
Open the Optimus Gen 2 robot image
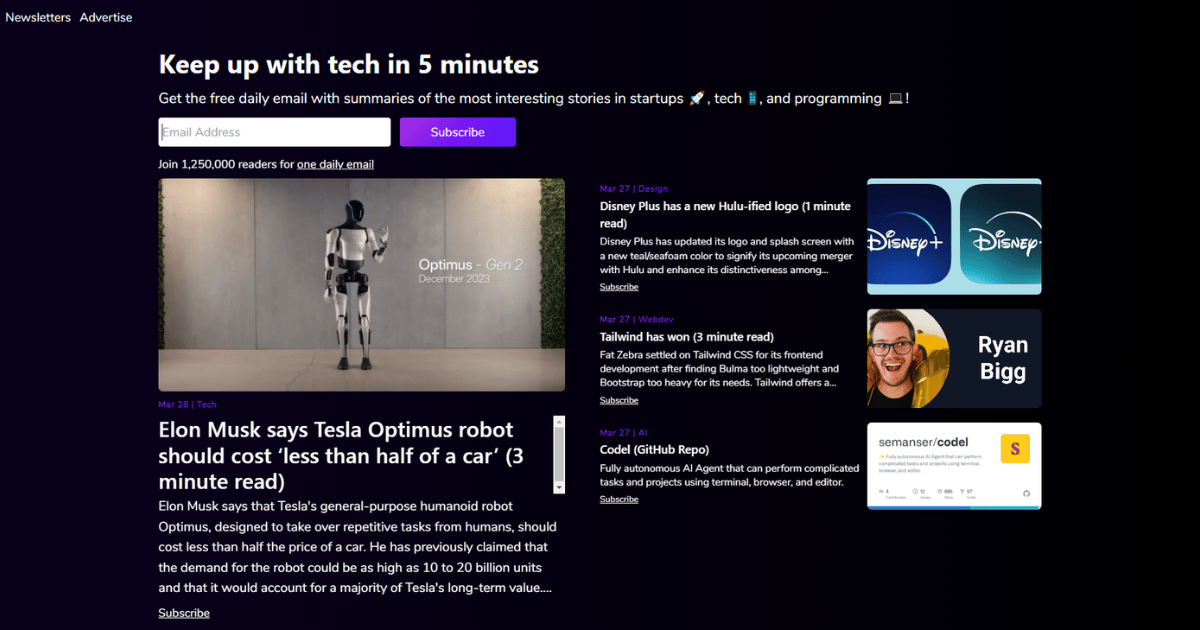361,285
